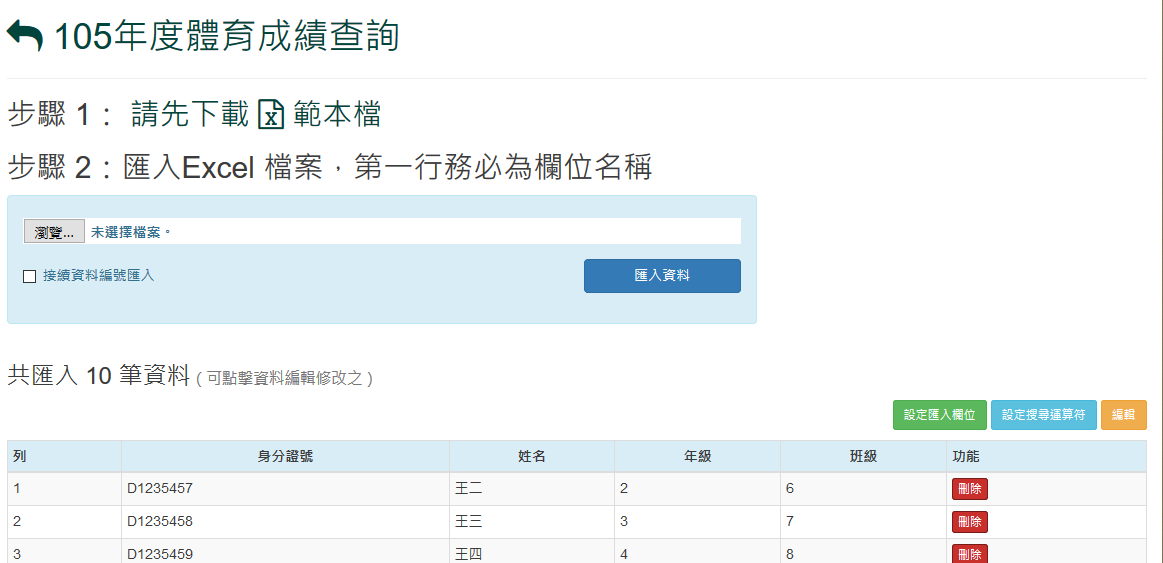This screenshot has width=1163, height=563.
Task: Click the blue 匯入資料 button
Action: [x=662, y=276]
